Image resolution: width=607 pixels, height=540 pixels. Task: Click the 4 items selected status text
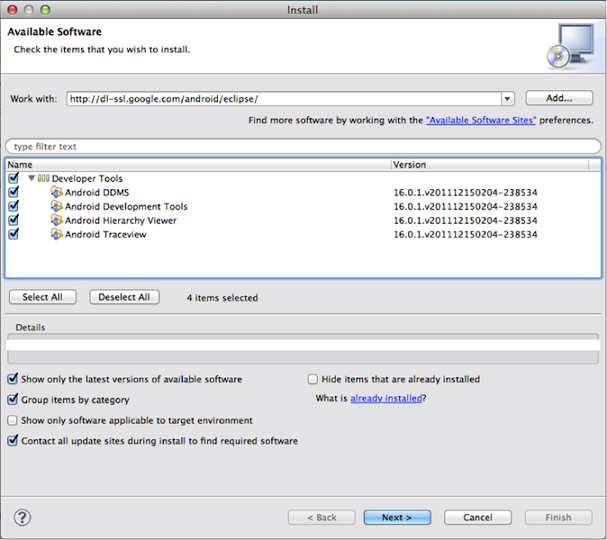click(x=222, y=298)
